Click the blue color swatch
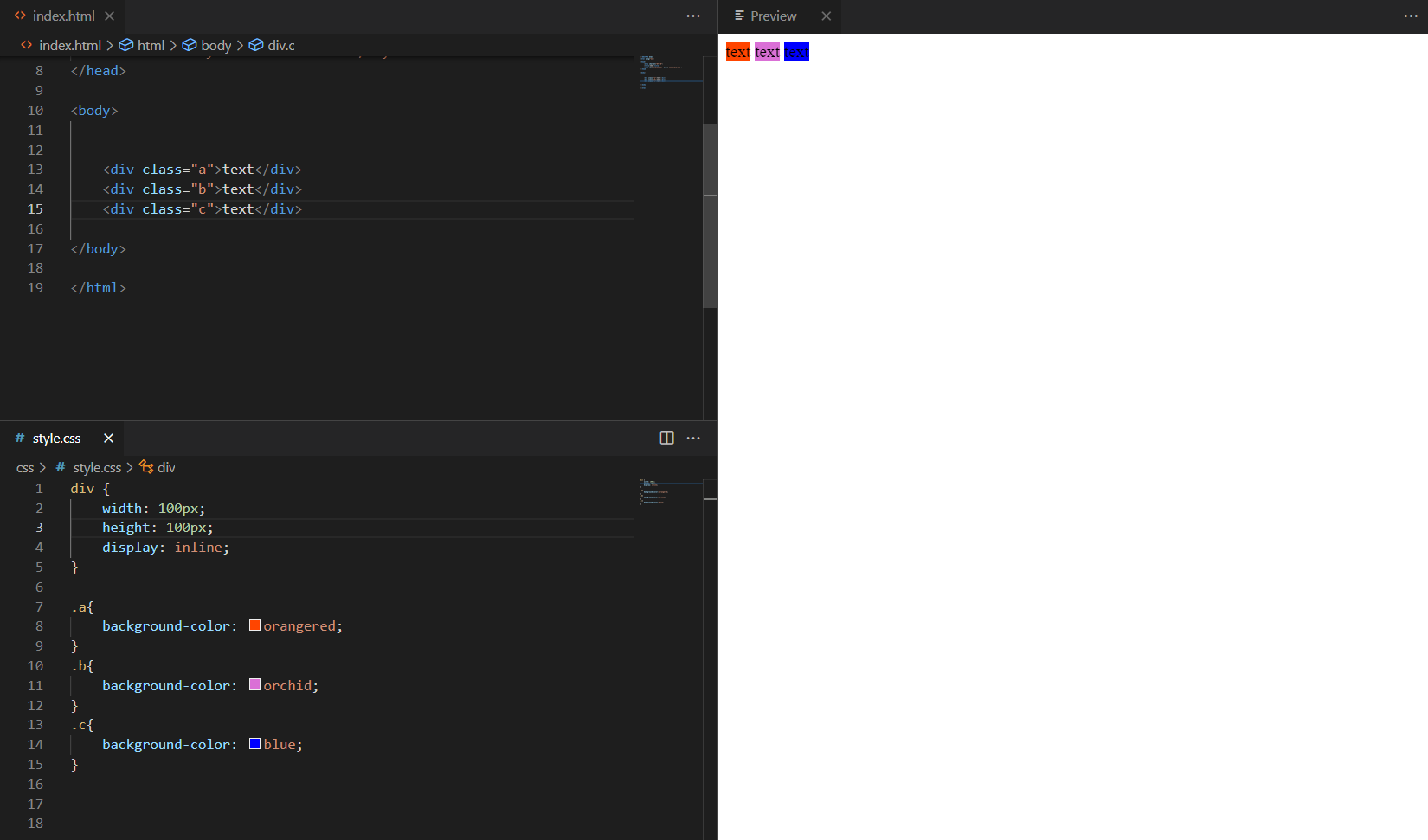The width and height of the screenshot is (1428, 840). (x=254, y=743)
